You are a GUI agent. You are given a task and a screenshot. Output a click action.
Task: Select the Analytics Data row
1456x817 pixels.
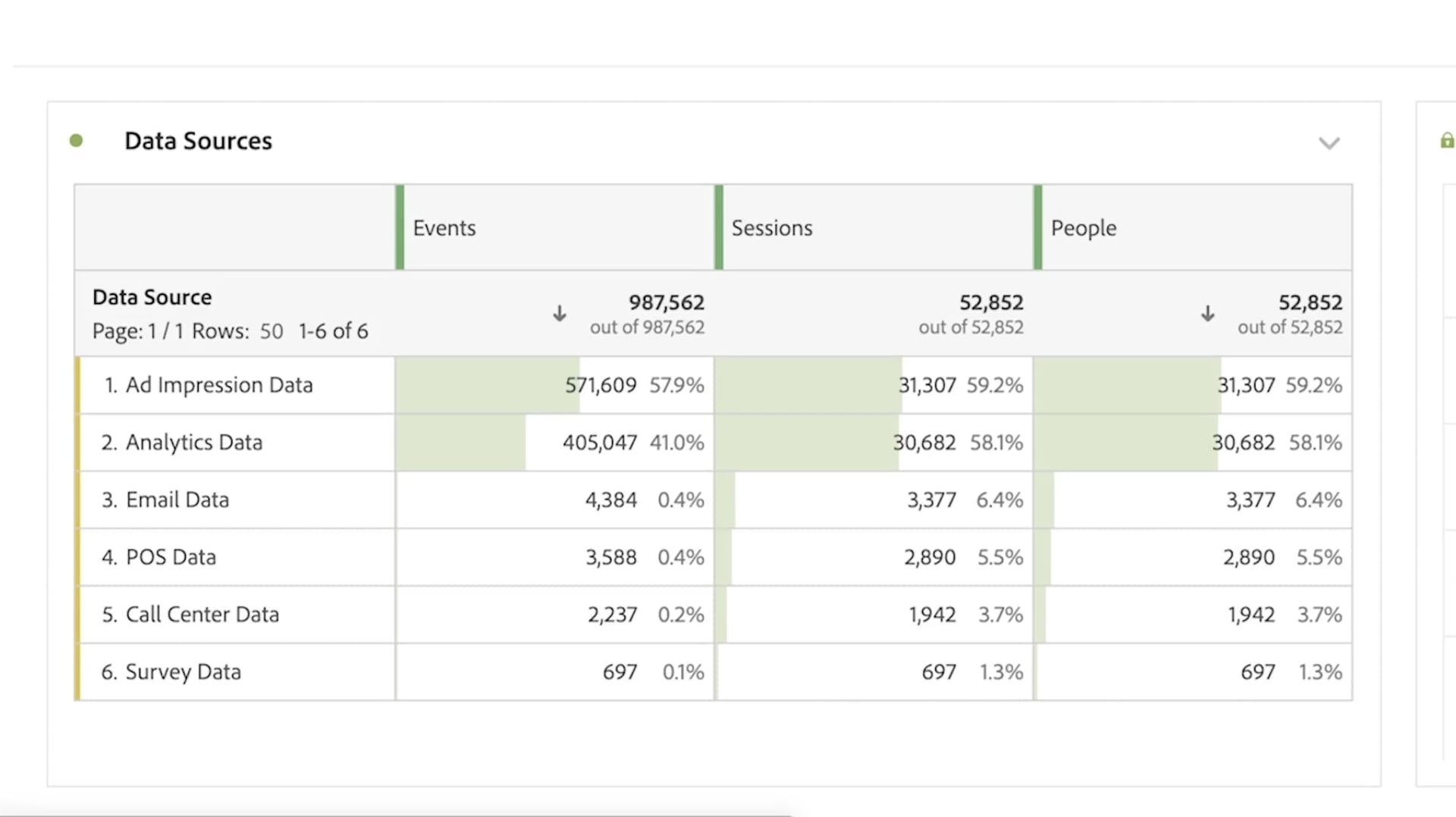tap(193, 443)
